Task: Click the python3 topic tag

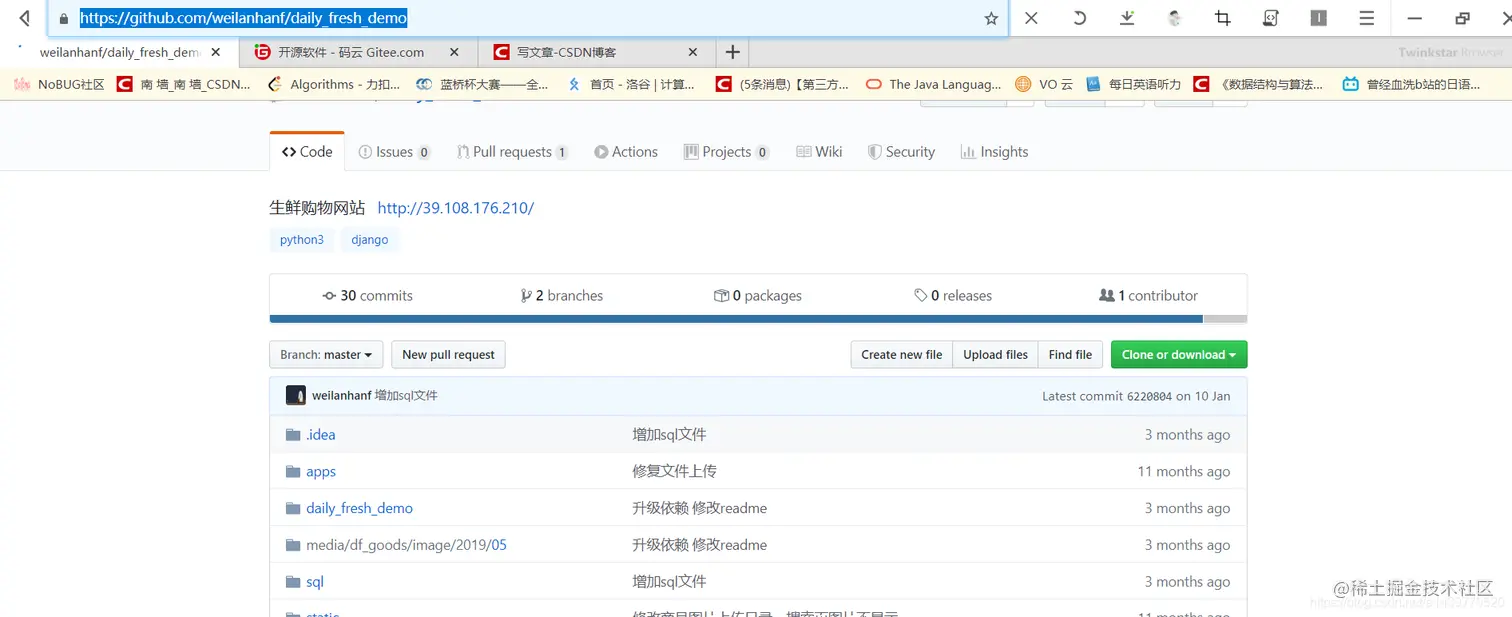Action: pos(302,240)
